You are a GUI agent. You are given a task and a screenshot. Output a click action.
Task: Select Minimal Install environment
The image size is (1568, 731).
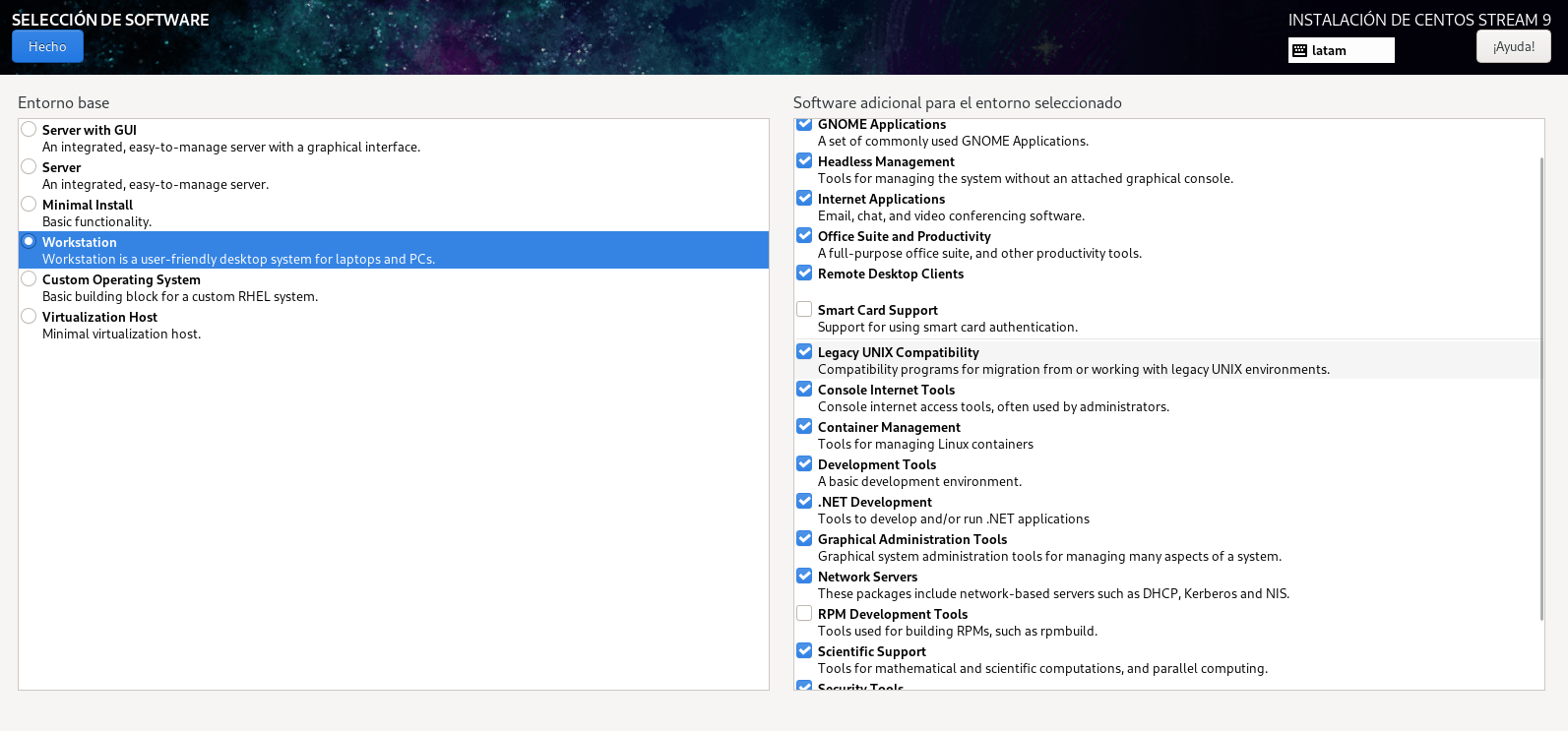point(30,205)
